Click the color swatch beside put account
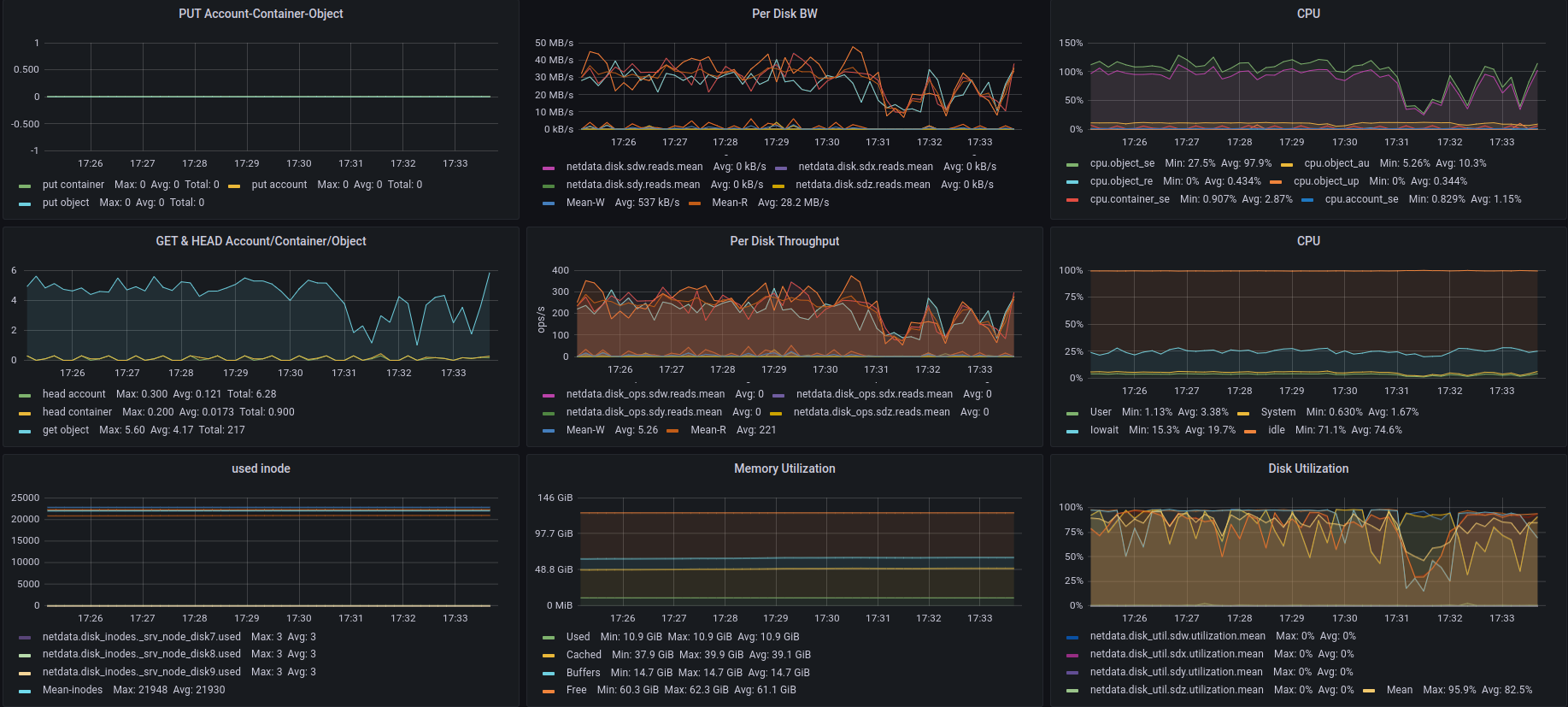1568x707 pixels. click(x=234, y=186)
